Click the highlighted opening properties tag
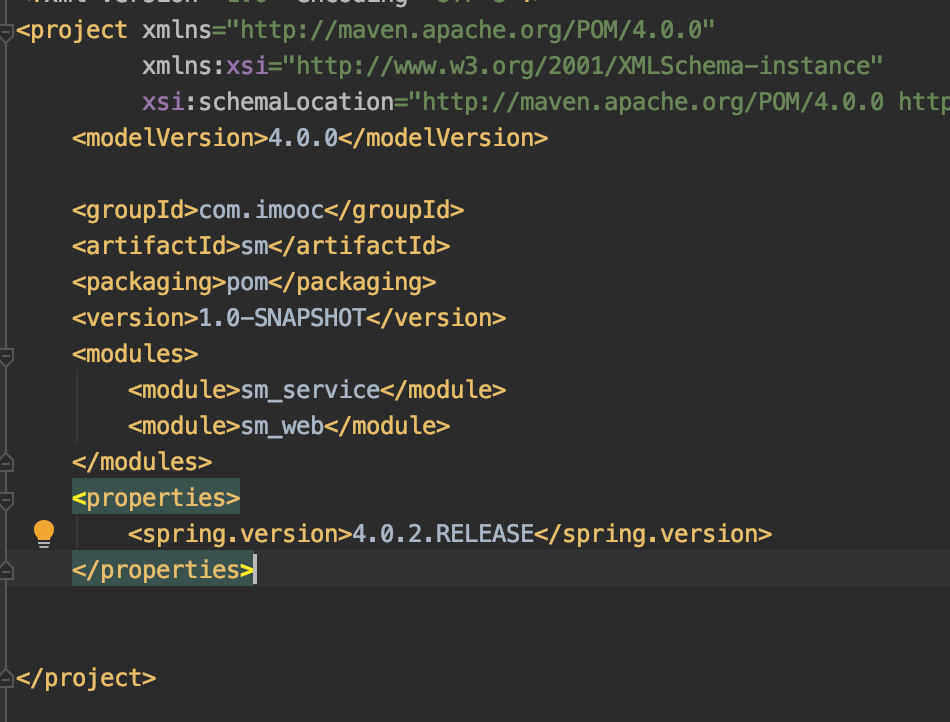950x722 pixels. (x=156, y=498)
